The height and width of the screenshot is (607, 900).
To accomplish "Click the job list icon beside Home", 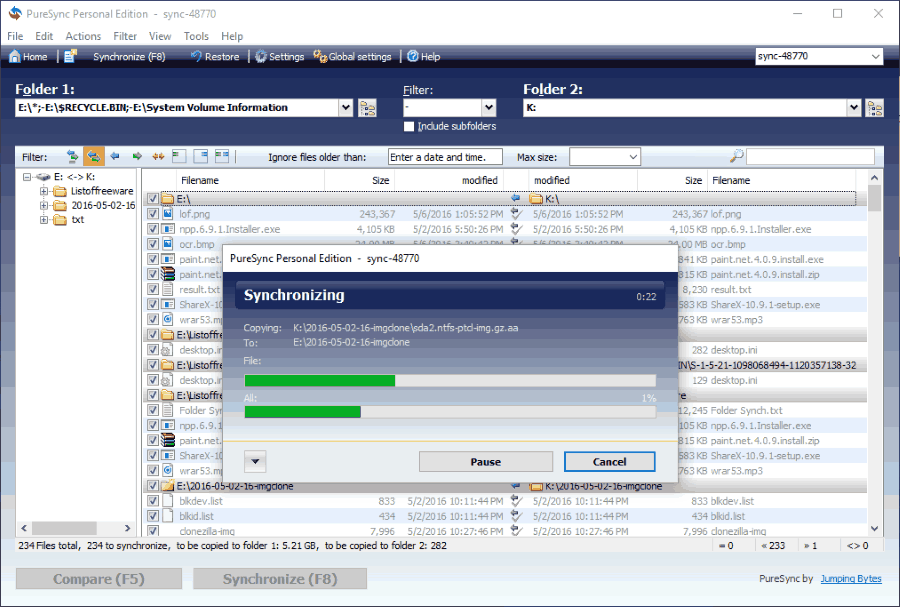I will [71, 56].
